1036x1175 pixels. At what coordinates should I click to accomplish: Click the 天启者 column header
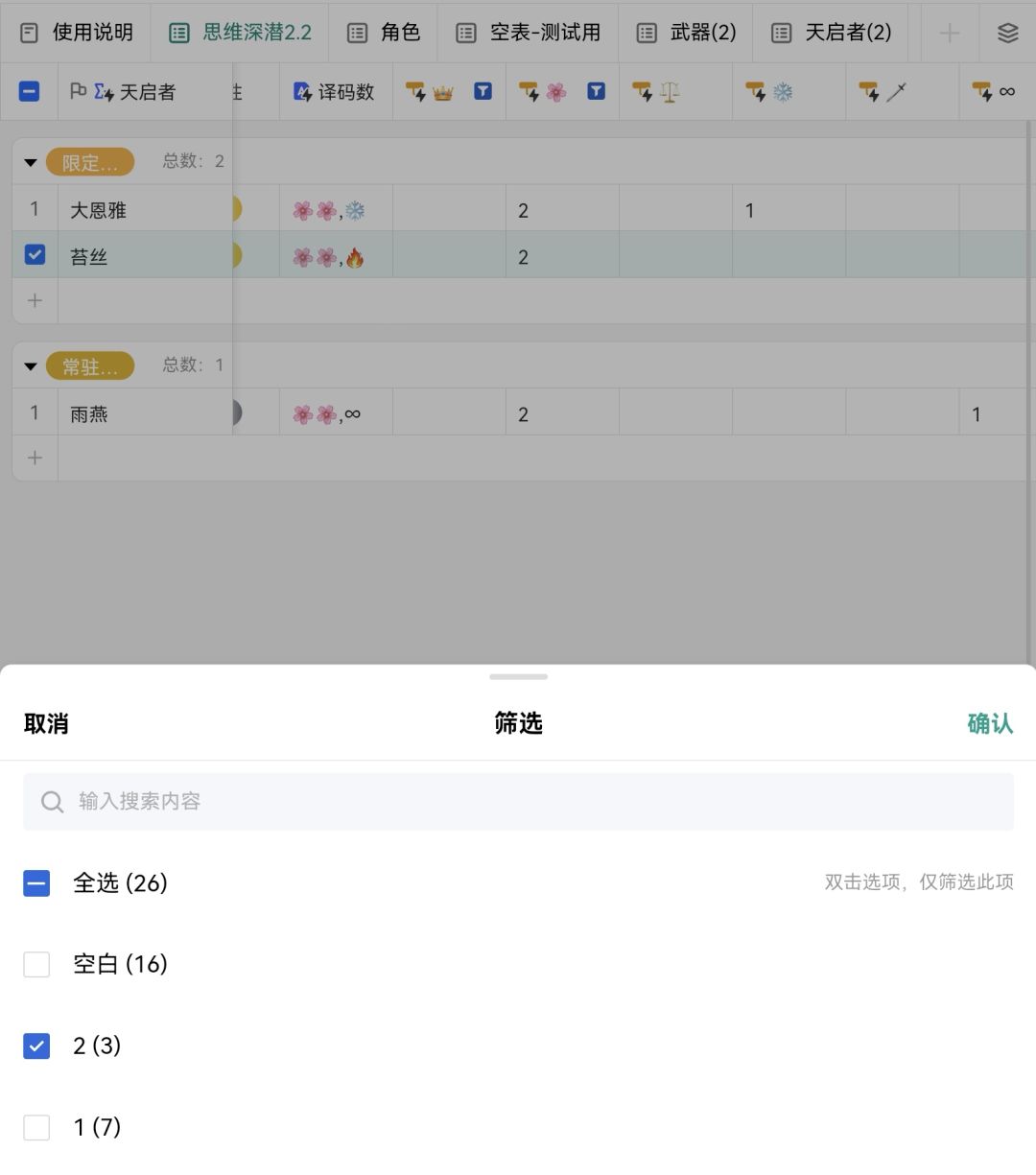click(145, 92)
